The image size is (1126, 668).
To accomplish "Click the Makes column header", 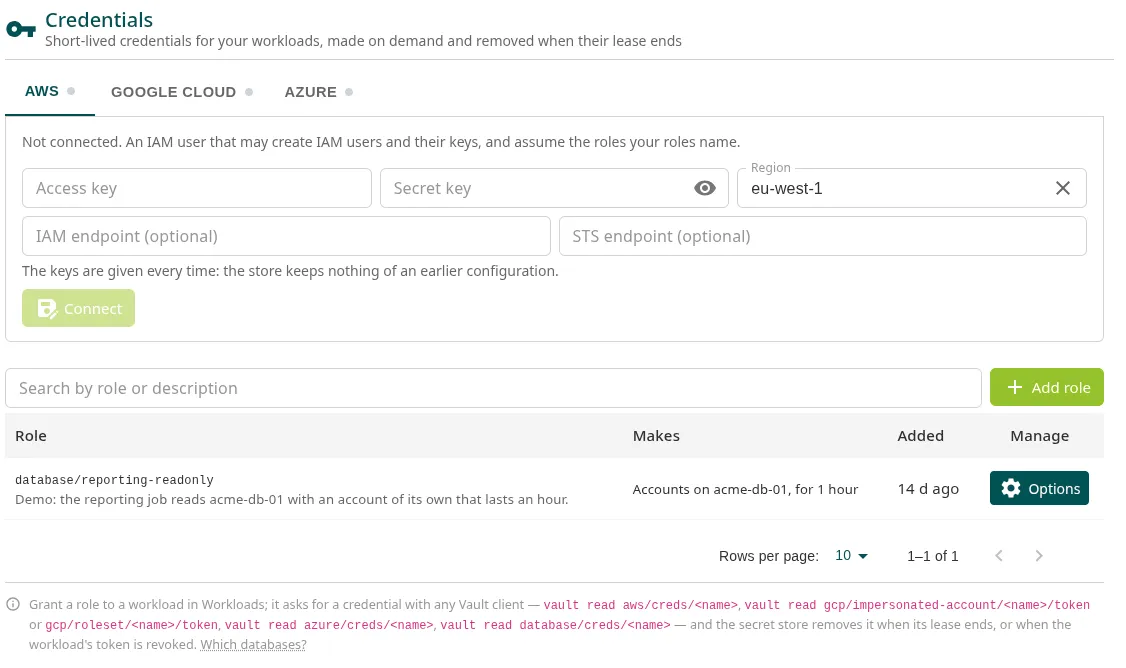I will click(x=656, y=436).
